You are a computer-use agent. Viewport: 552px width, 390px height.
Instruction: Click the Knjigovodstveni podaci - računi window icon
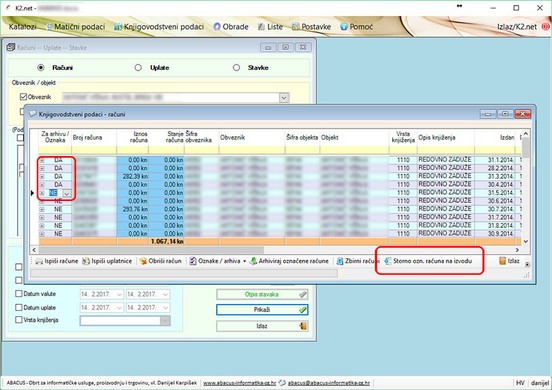pyautogui.click(x=33, y=114)
